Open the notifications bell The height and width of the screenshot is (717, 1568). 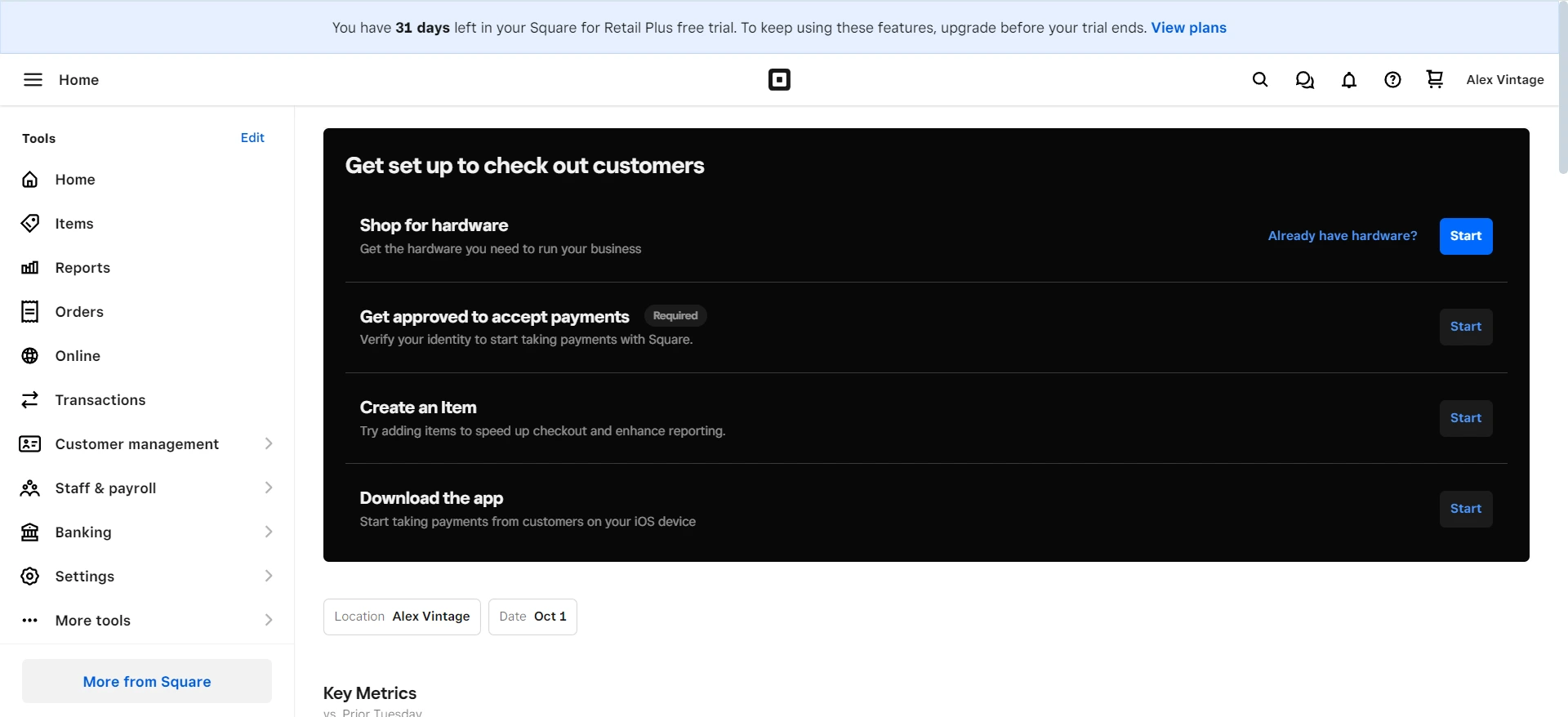[x=1349, y=79]
